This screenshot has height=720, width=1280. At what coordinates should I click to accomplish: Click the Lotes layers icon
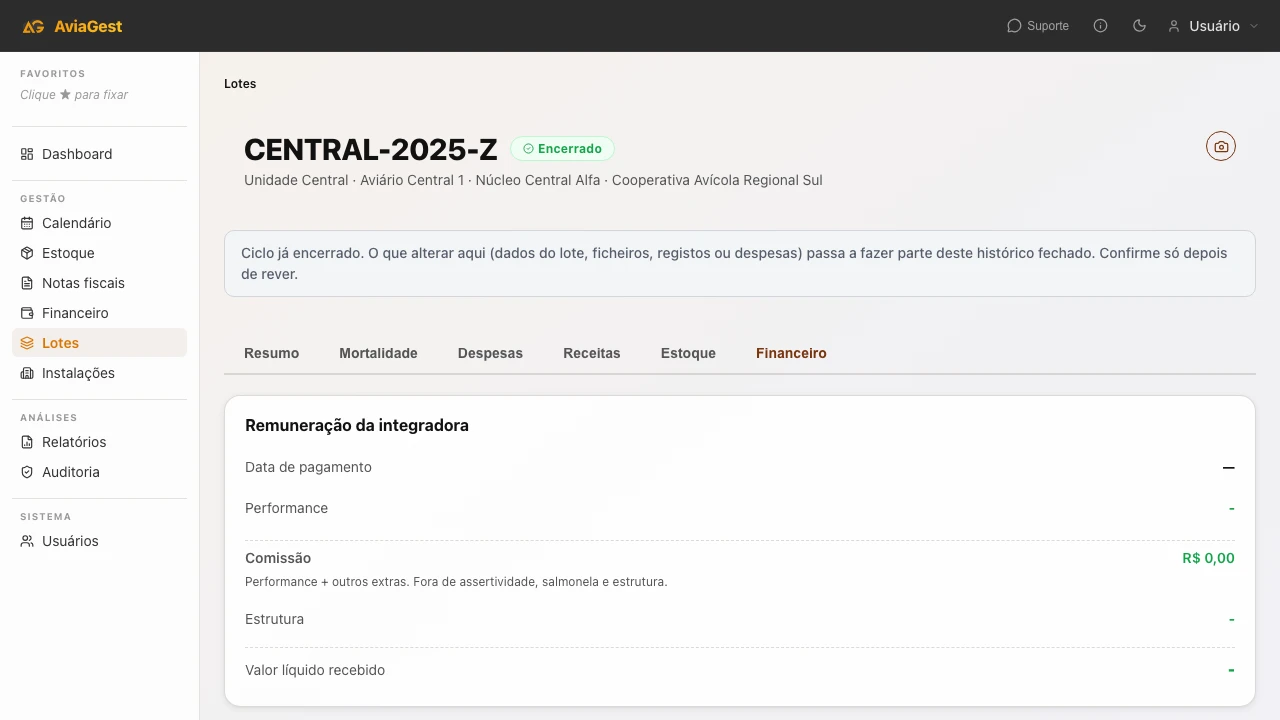pos(27,343)
